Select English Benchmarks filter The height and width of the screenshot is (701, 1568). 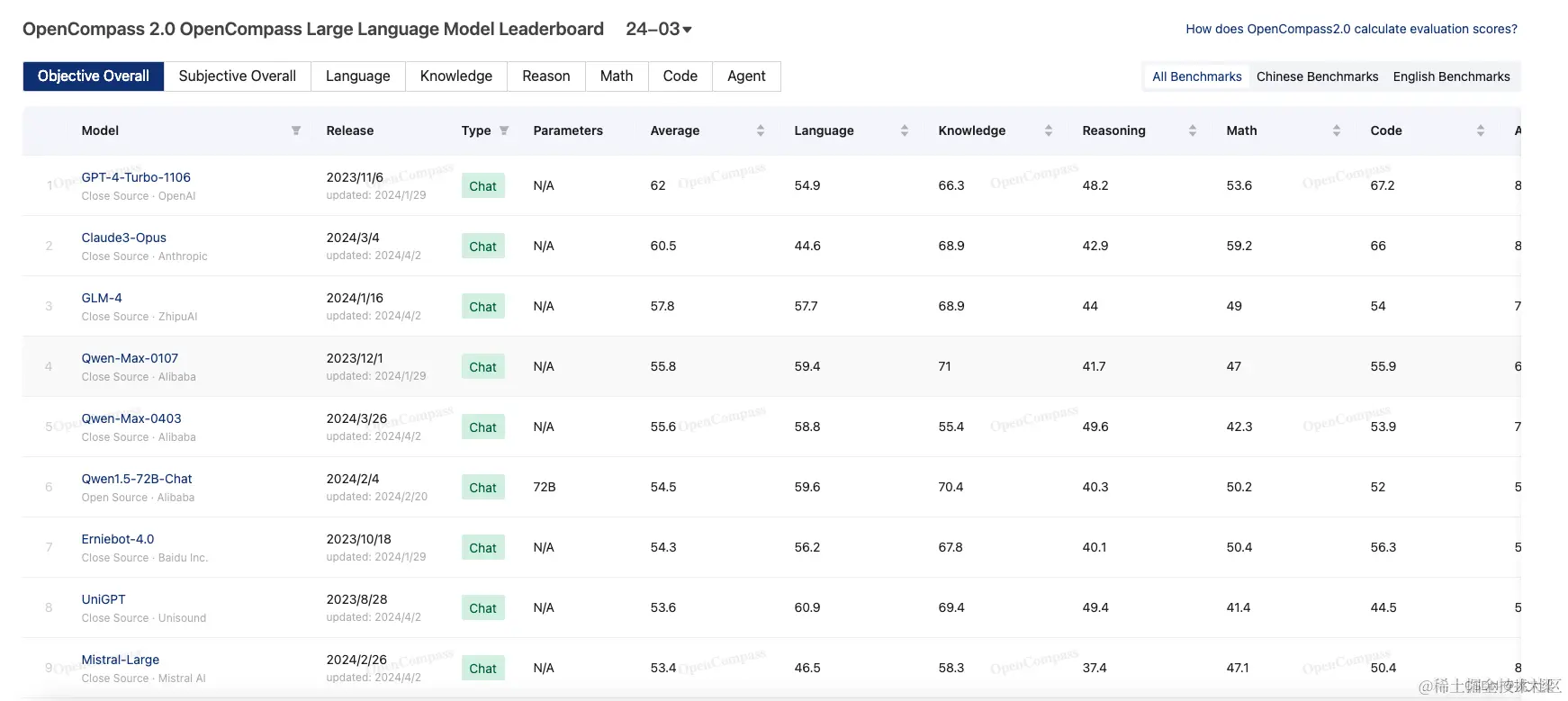point(1452,76)
